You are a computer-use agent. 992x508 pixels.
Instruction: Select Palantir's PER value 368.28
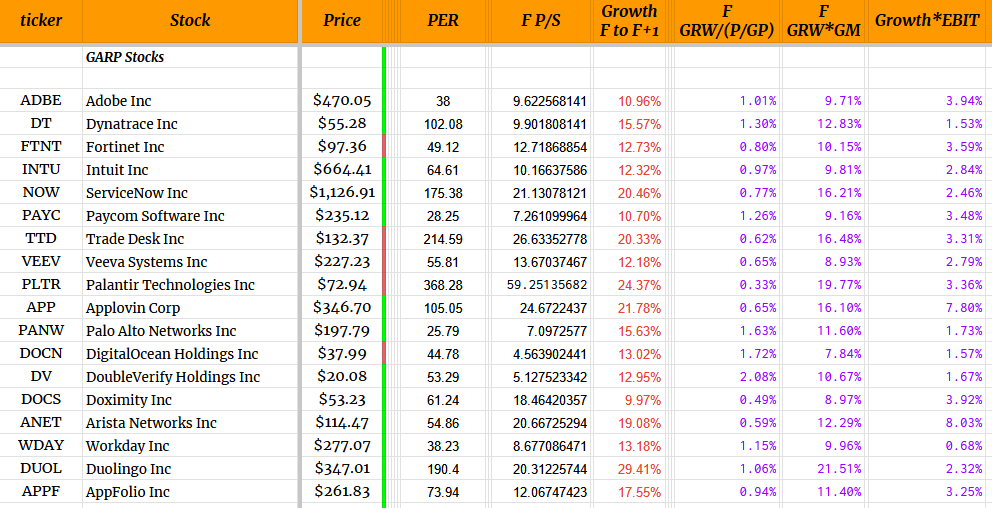(442, 285)
